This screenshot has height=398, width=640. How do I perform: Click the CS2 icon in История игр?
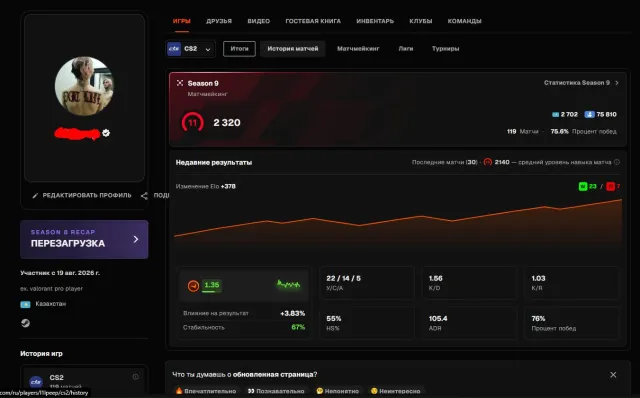coord(36,382)
